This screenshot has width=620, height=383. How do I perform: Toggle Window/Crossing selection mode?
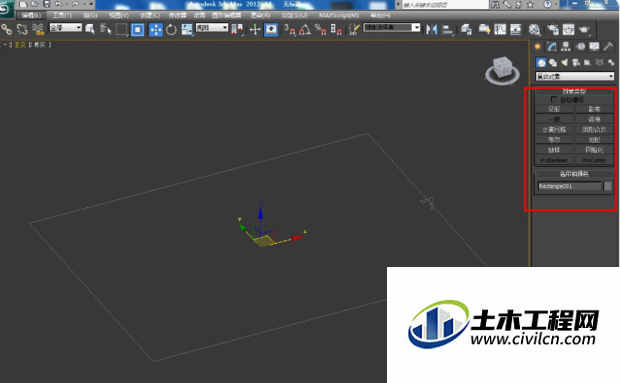click(x=138, y=30)
